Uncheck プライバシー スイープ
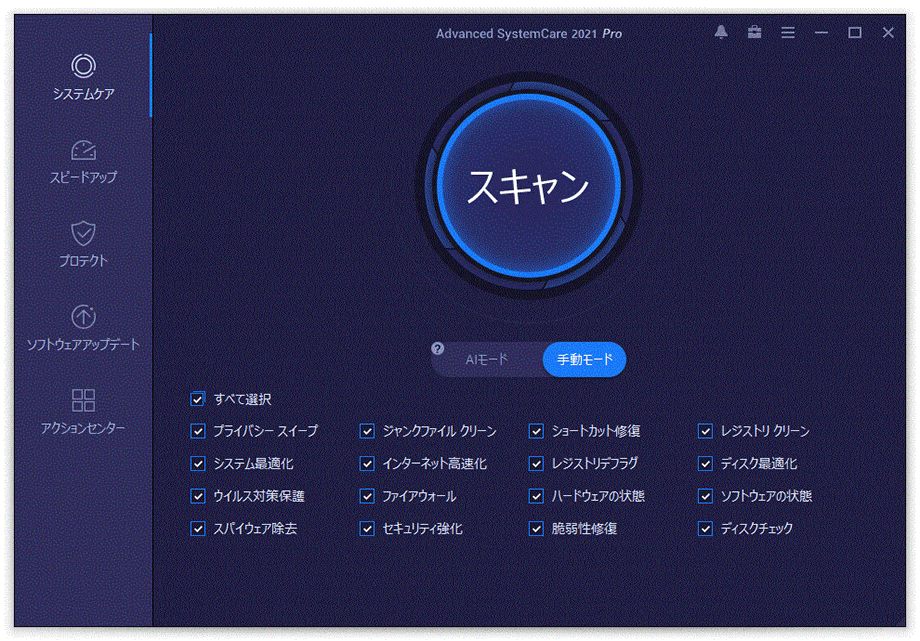Viewport: 920px width, 641px height. pos(198,431)
